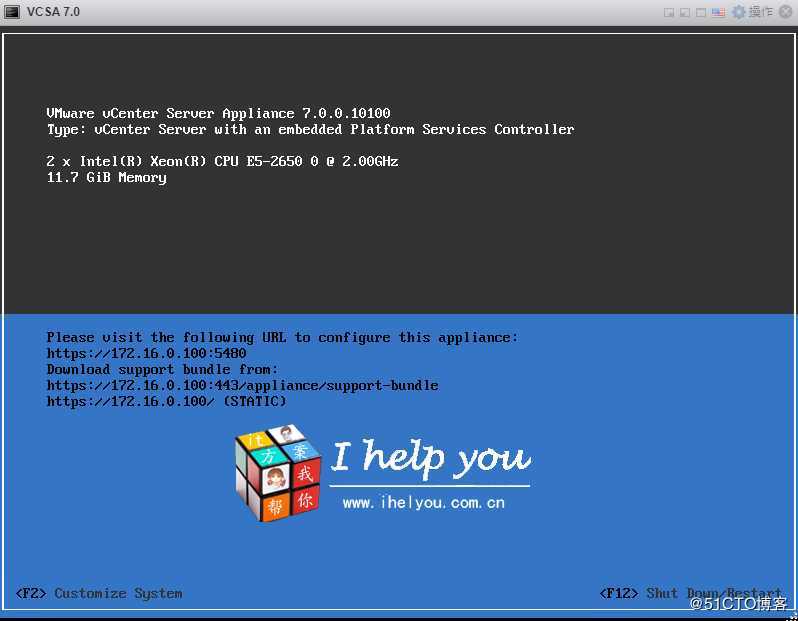Viewport: 798px width, 621px height.
Task: Select the F12 Shut Down/Restart option
Action: click(x=691, y=594)
